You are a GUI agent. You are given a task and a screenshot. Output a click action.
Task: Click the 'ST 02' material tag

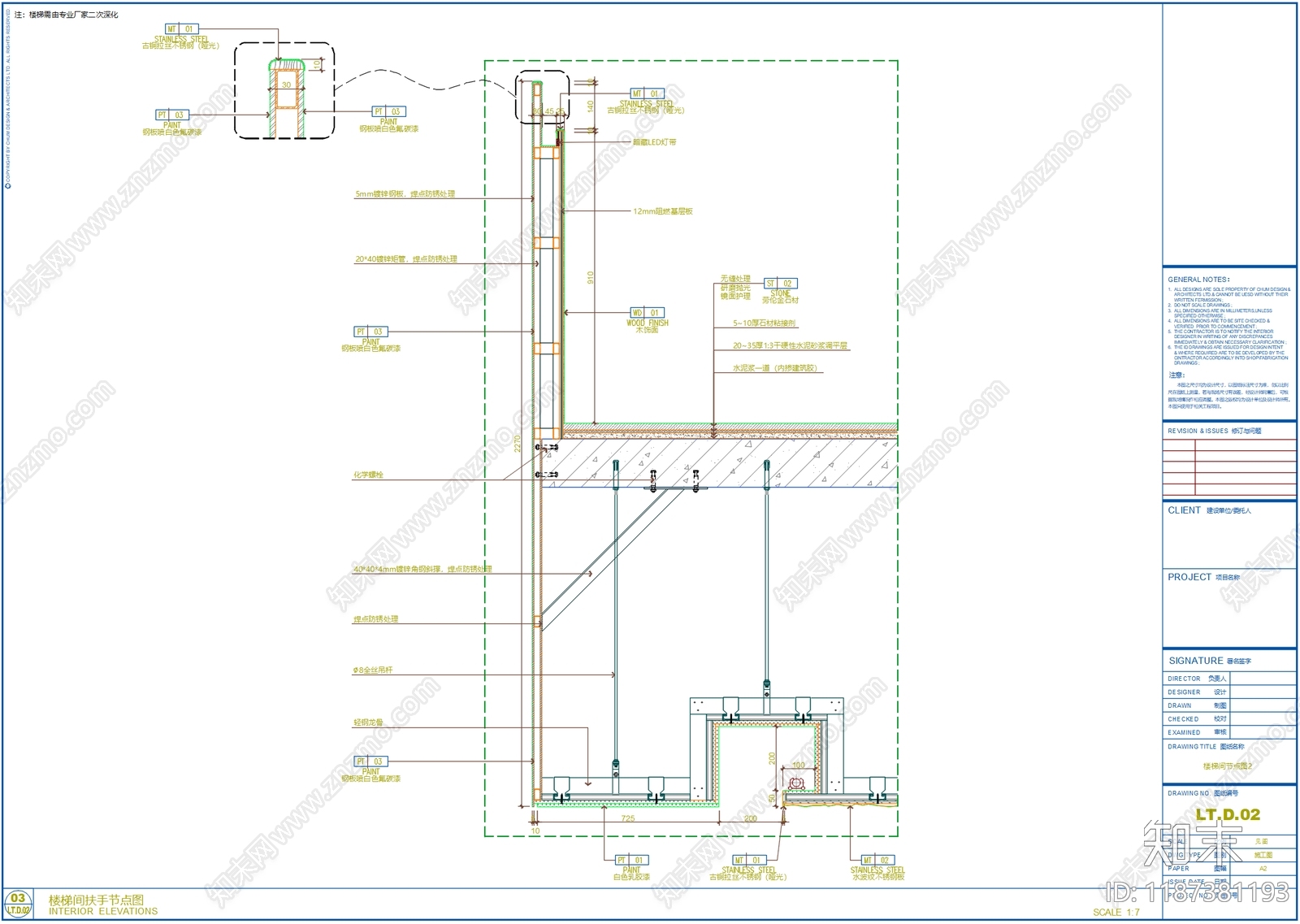(x=781, y=284)
